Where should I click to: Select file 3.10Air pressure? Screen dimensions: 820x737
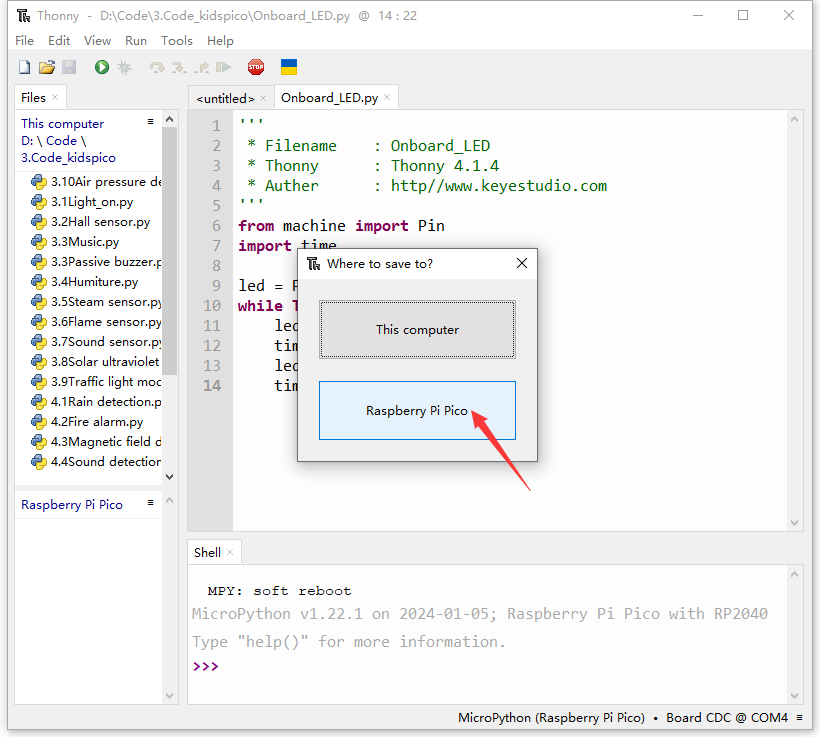(x=106, y=182)
